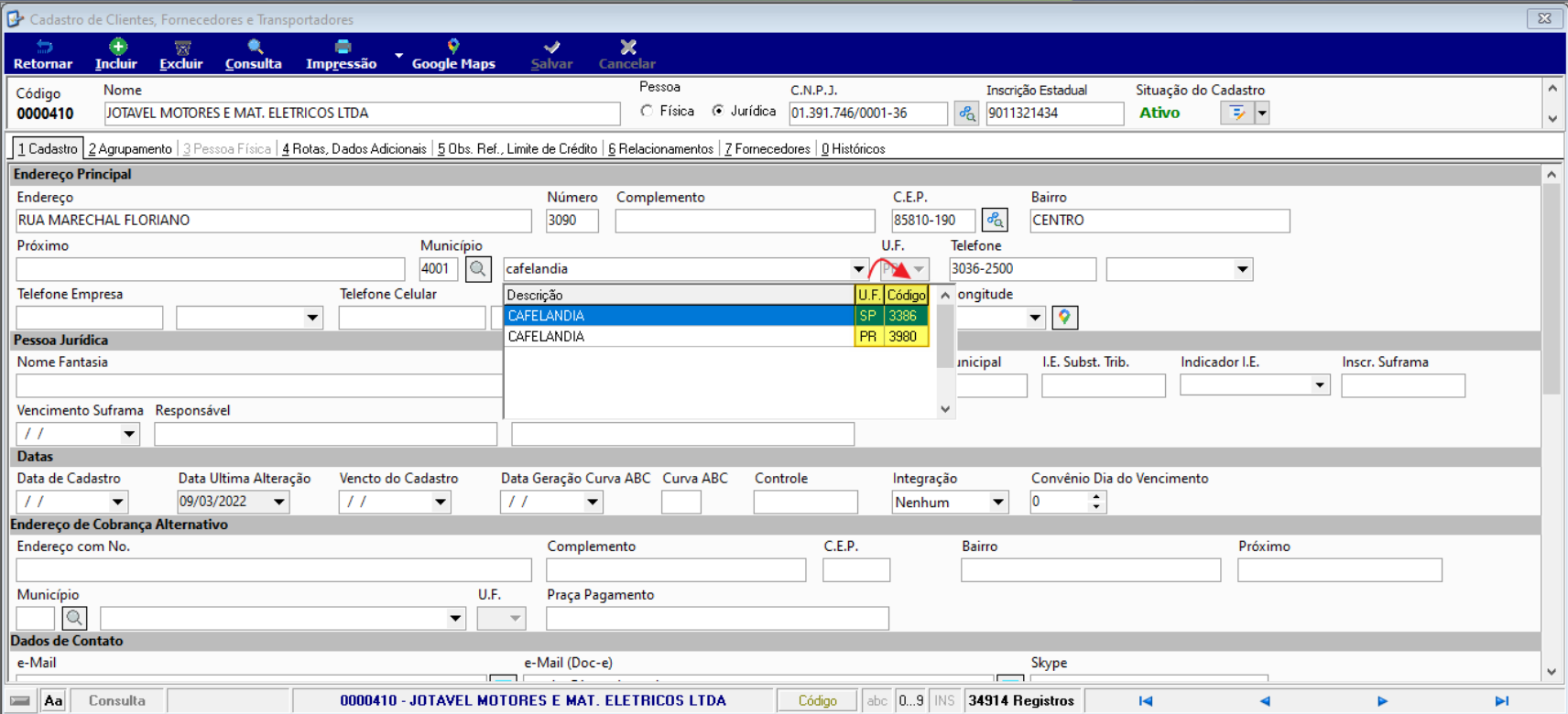Screen dimensions: 1568x714
Task: Go to previous record arrow
Action: pos(1265,701)
